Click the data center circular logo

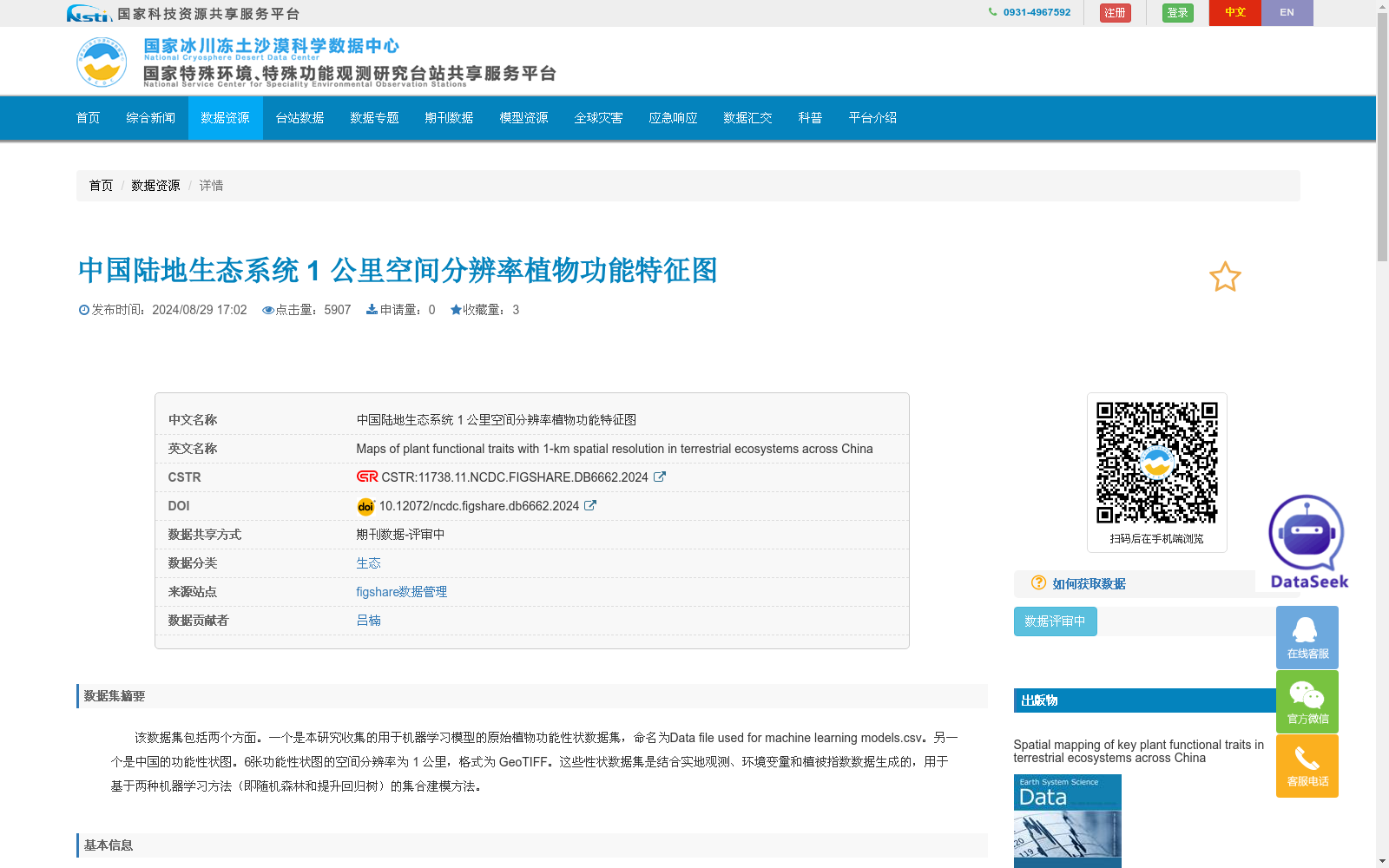pyautogui.click(x=102, y=62)
